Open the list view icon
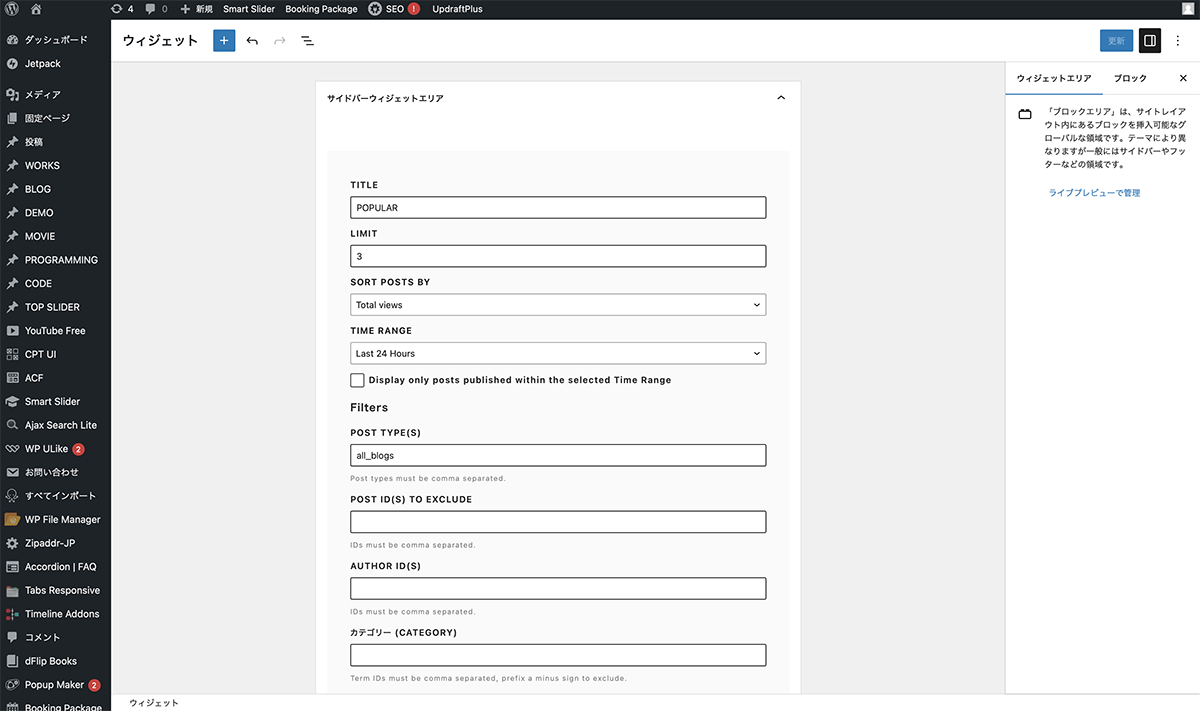 pyautogui.click(x=307, y=41)
